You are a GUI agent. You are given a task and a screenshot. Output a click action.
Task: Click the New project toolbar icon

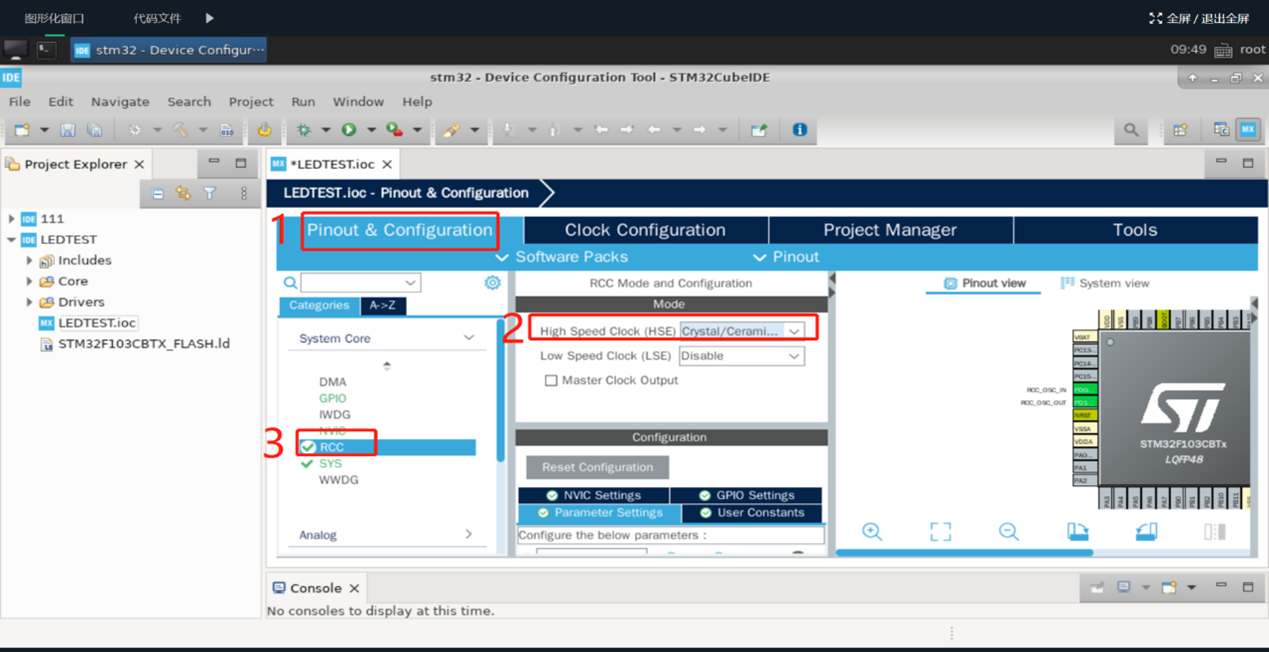tap(22, 130)
